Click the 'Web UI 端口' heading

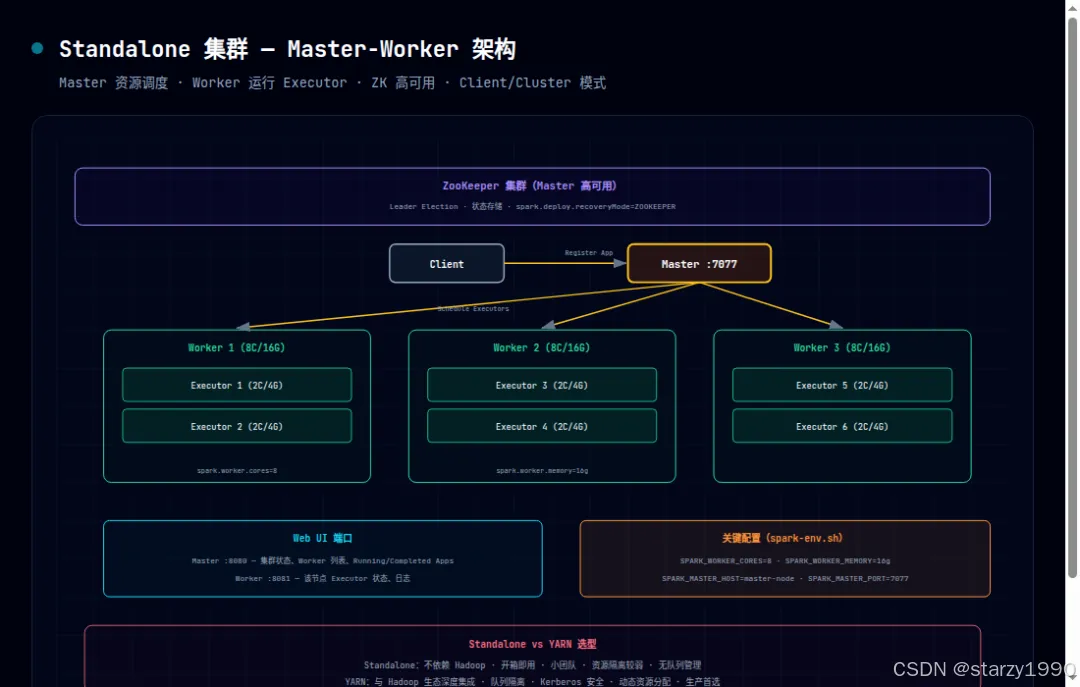pos(322,538)
